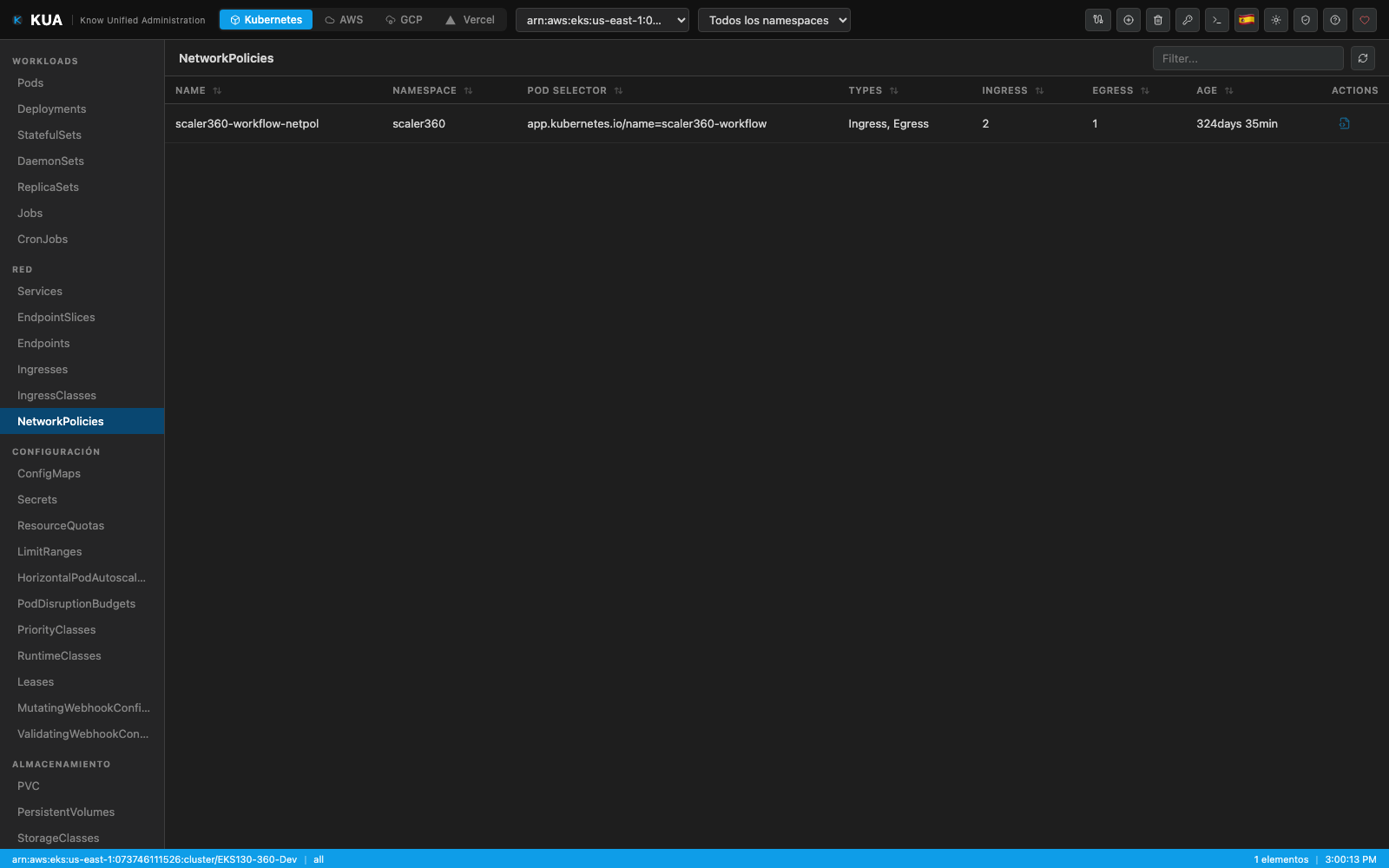Open CronJobs list

[x=82, y=240]
